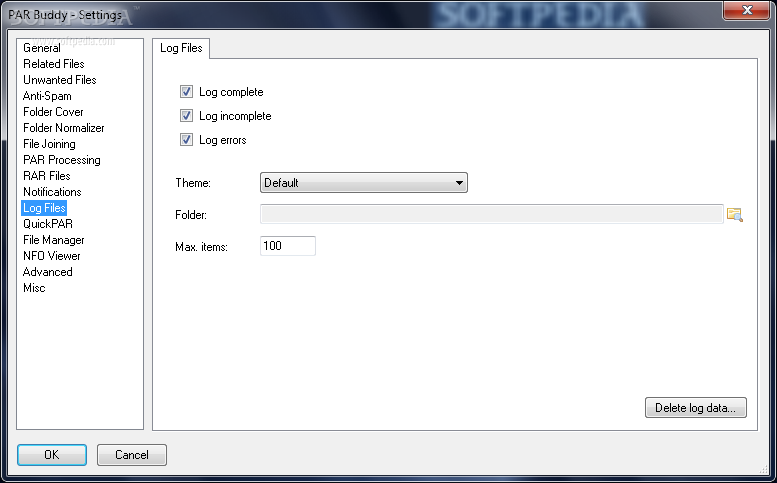Image resolution: width=777 pixels, height=483 pixels.
Task: Toggle the Log complete checkbox
Action: click(186, 92)
